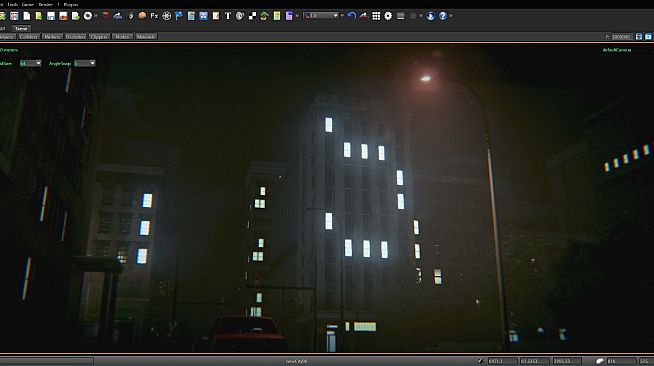Click the note with pencil edit icon
654x366 pixels.
[216, 16]
